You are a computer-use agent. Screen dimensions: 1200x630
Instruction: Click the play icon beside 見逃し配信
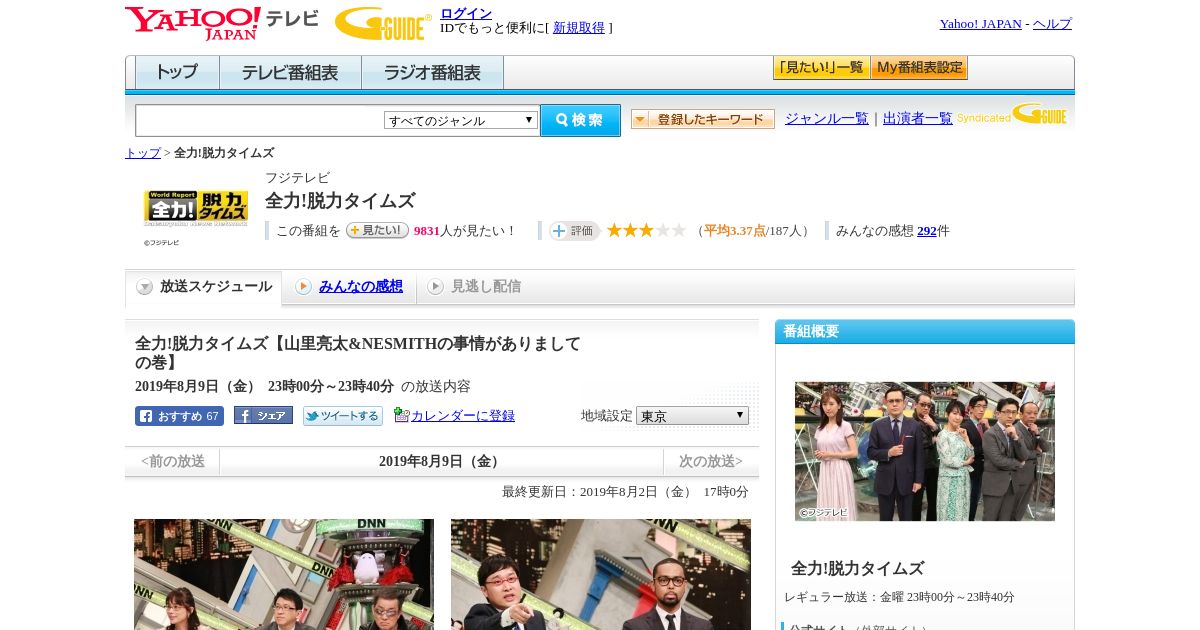pyautogui.click(x=435, y=287)
